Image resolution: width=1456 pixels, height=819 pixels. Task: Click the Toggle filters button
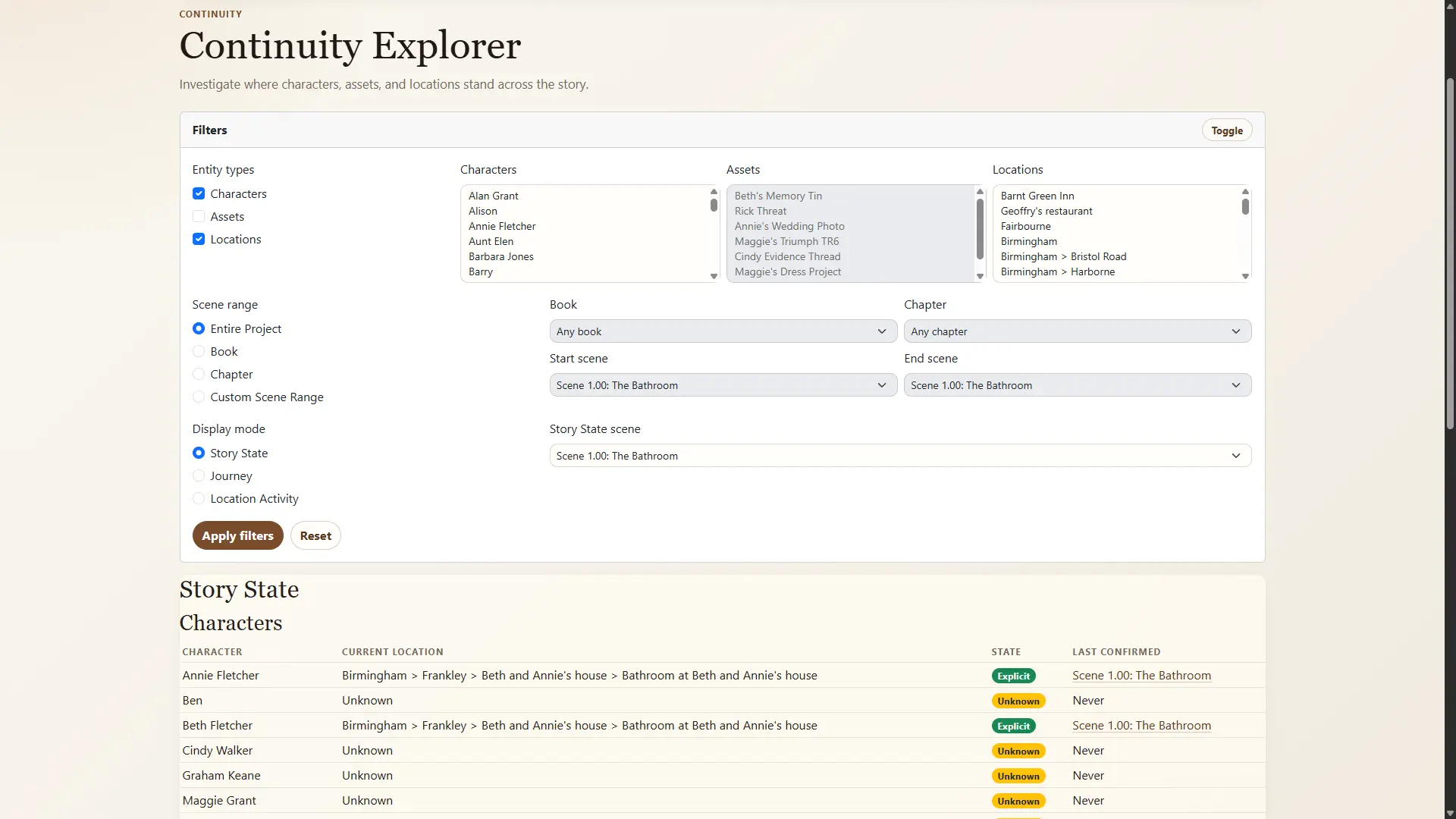(1226, 130)
